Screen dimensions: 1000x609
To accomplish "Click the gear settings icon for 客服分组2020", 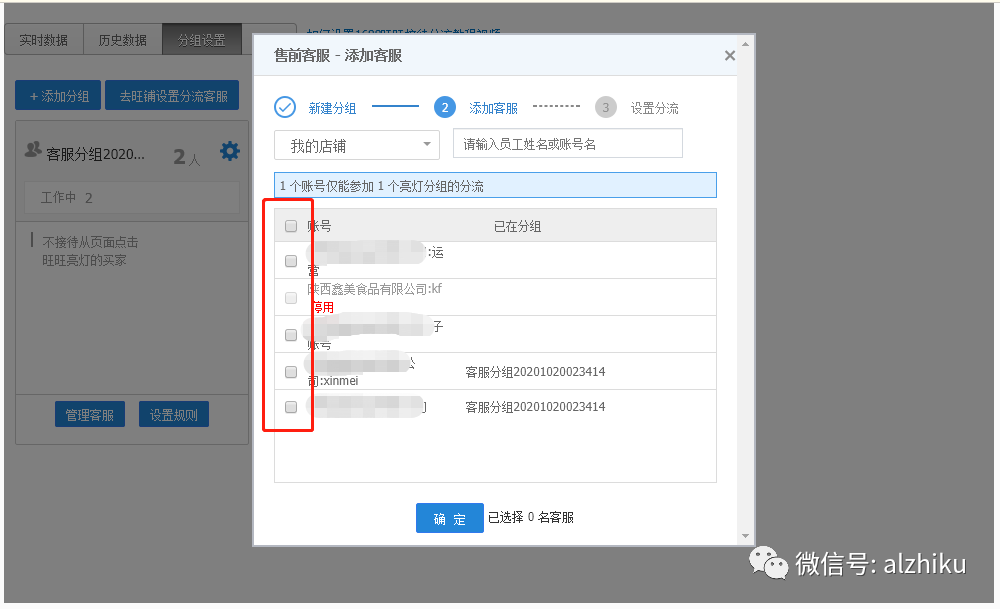I will tap(230, 151).
